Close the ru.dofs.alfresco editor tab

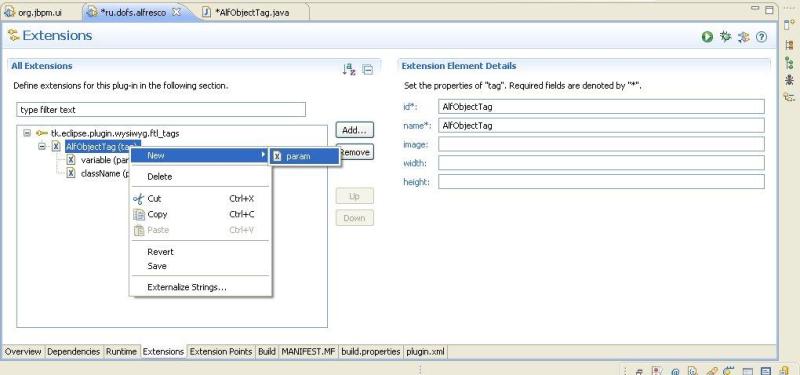pyautogui.click(x=176, y=12)
